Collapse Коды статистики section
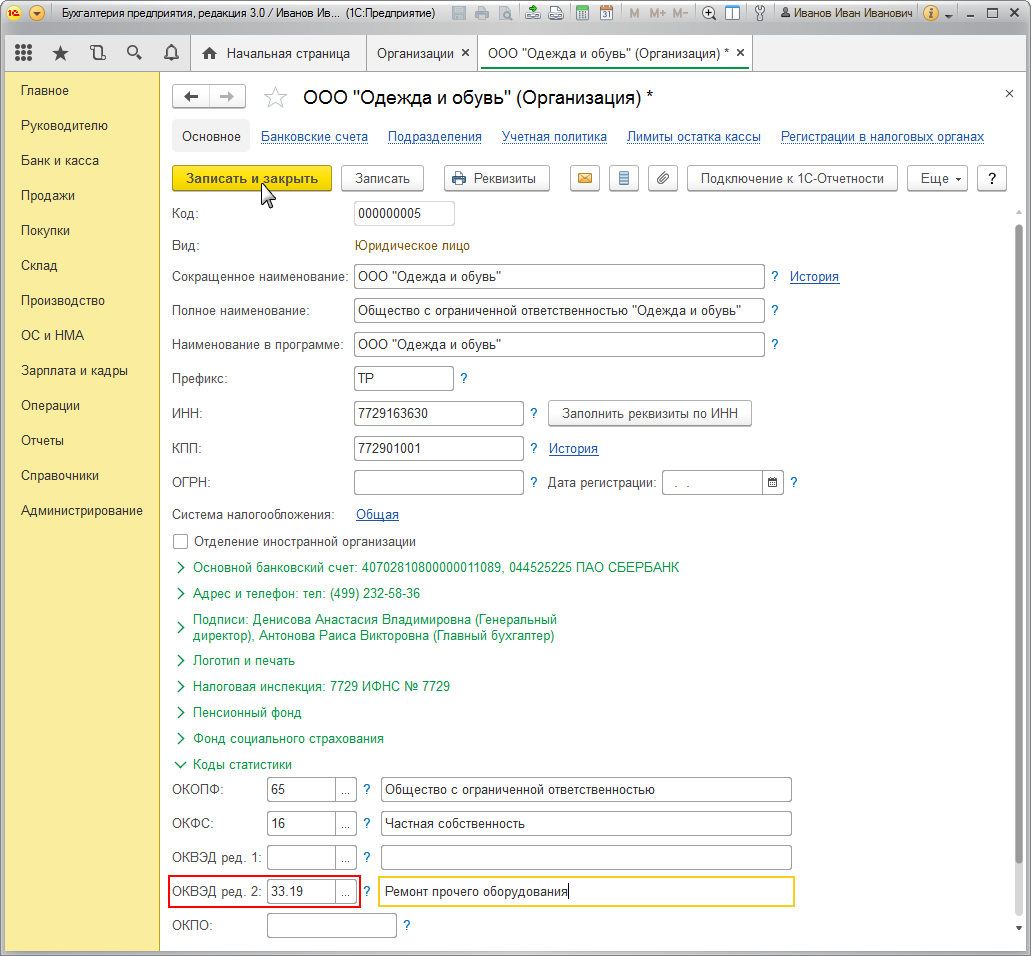This screenshot has height=956, width=1031. point(180,765)
